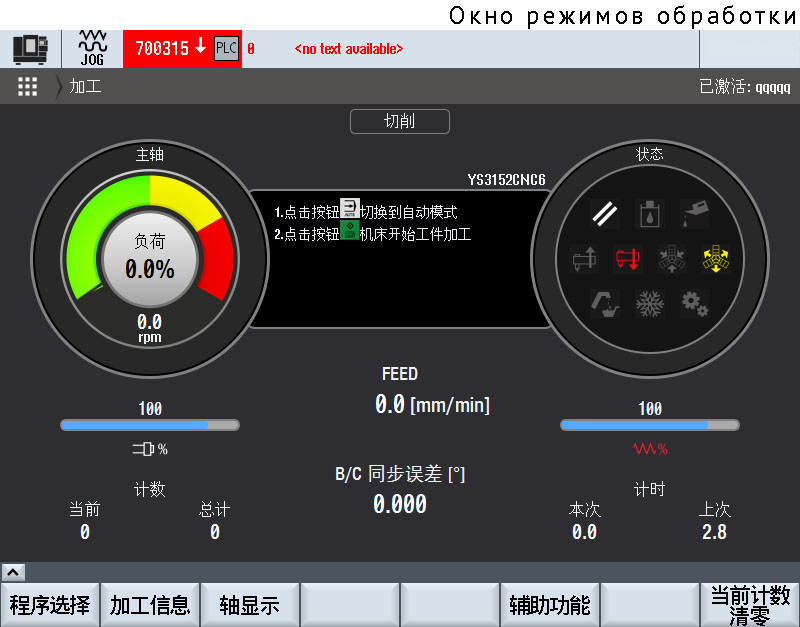The height and width of the screenshot is (627, 800).
Task: Click the gray chuck clamp status icon
Action: pyautogui.click(x=671, y=258)
